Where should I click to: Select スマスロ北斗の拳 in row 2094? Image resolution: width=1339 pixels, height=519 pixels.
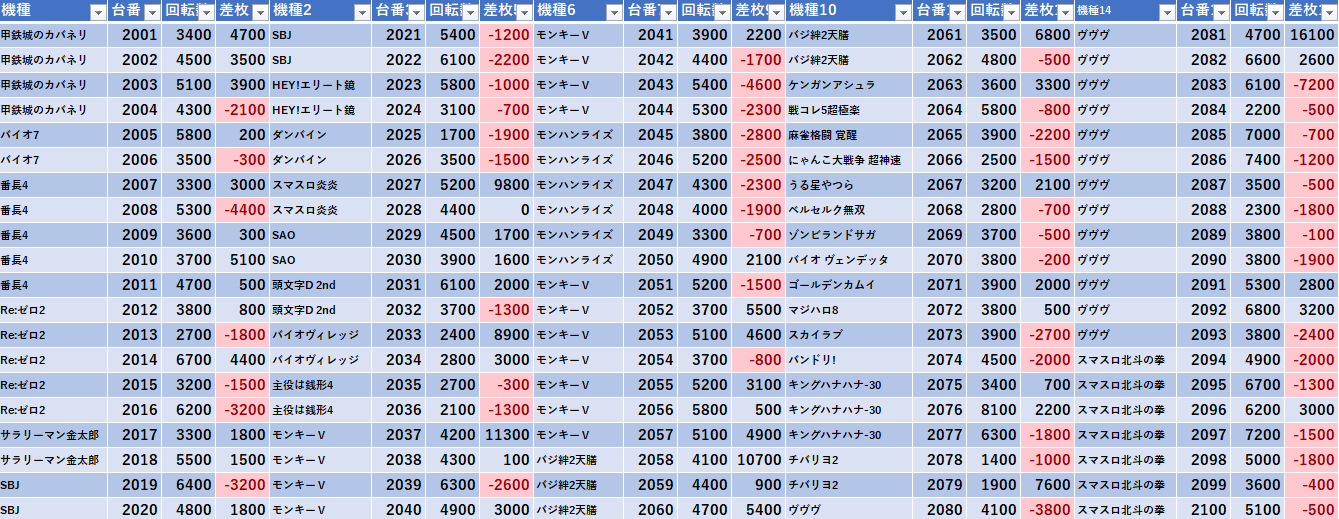[x=1125, y=360]
